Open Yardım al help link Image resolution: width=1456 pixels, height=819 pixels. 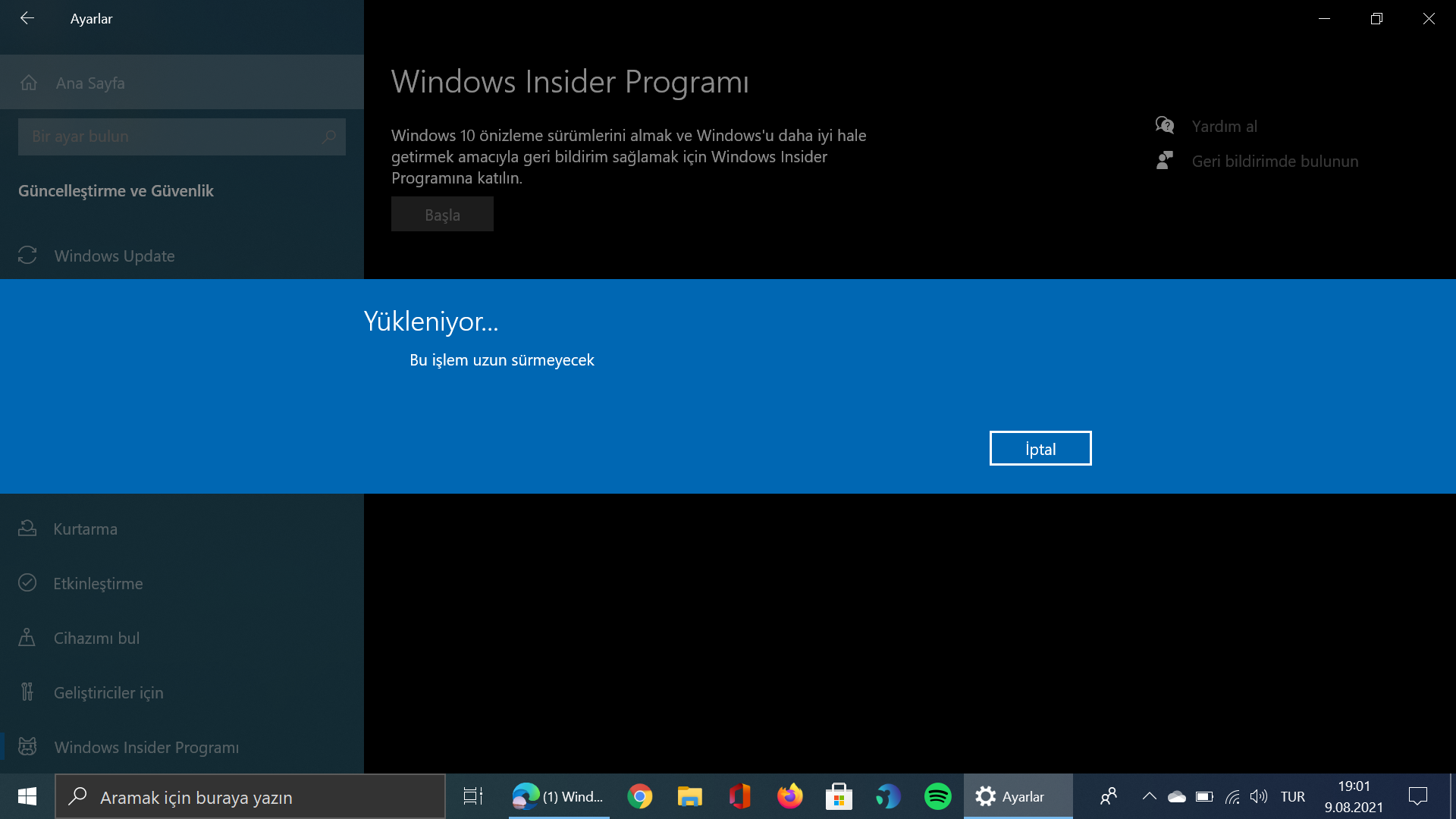[x=1223, y=126]
